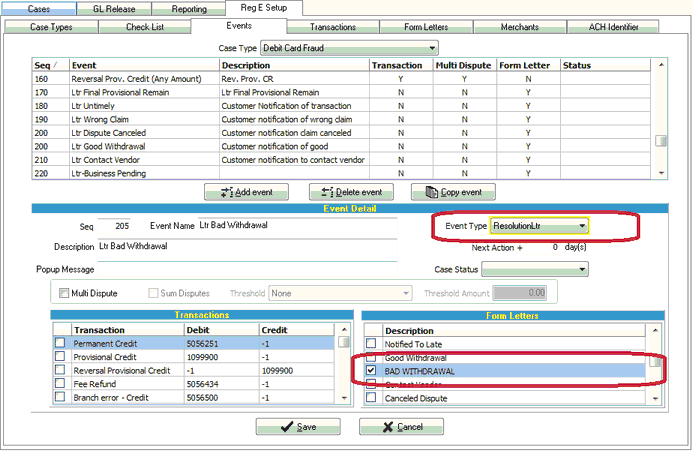693x451 pixels.
Task: Toggle the Sum Disputes checkbox
Action: [153, 293]
